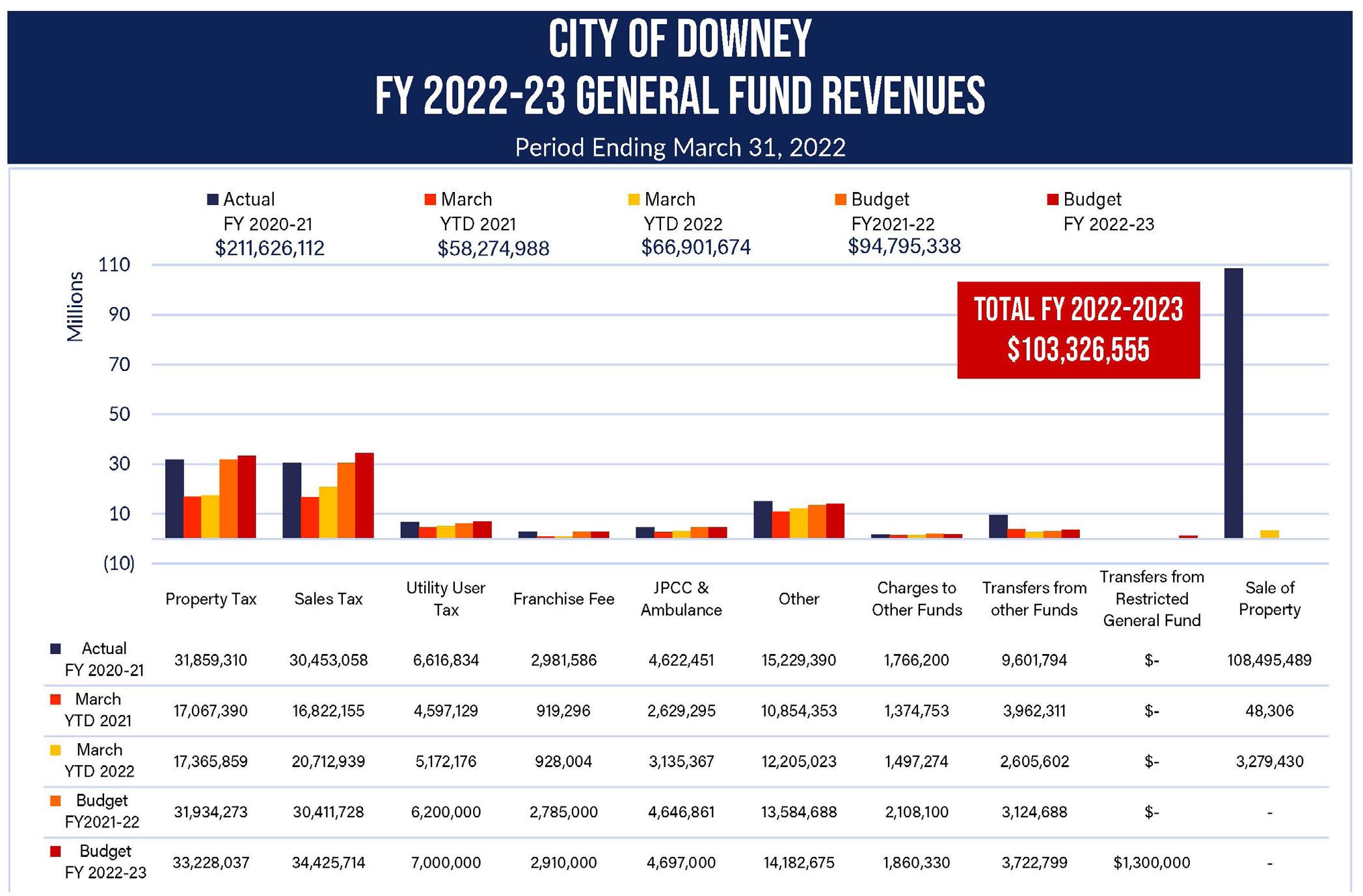The height and width of the screenshot is (896, 1363).
Task: Click the $94,795,338 Budget FY2021-22 total
Action: [904, 247]
